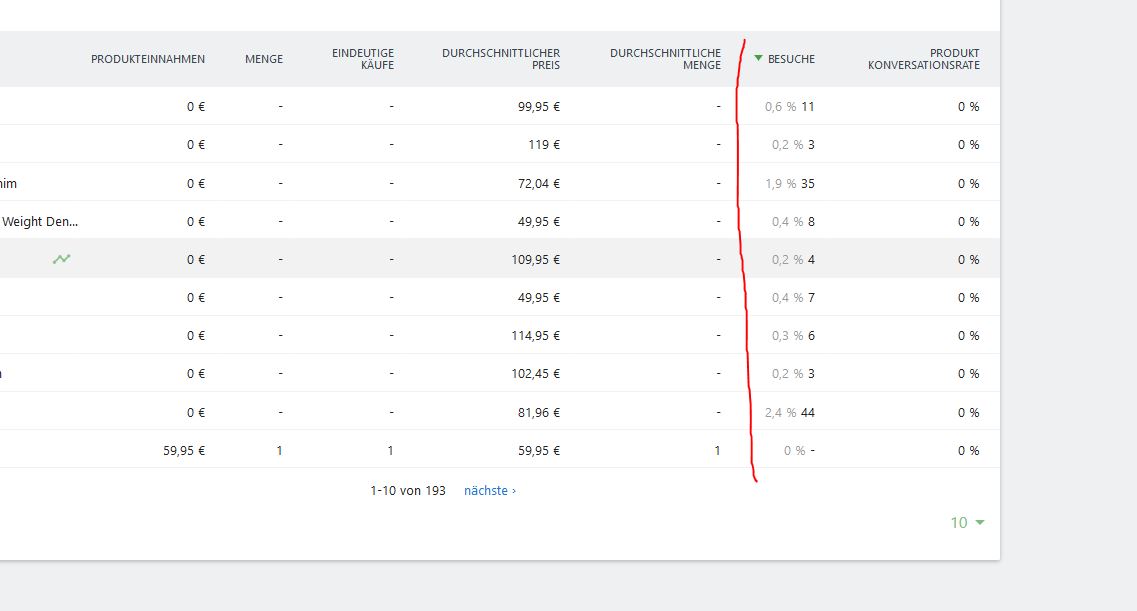The height and width of the screenshot is (611, 1137).
Task: Click visits value 0,4 % 7
Action: tap(793, 298)
